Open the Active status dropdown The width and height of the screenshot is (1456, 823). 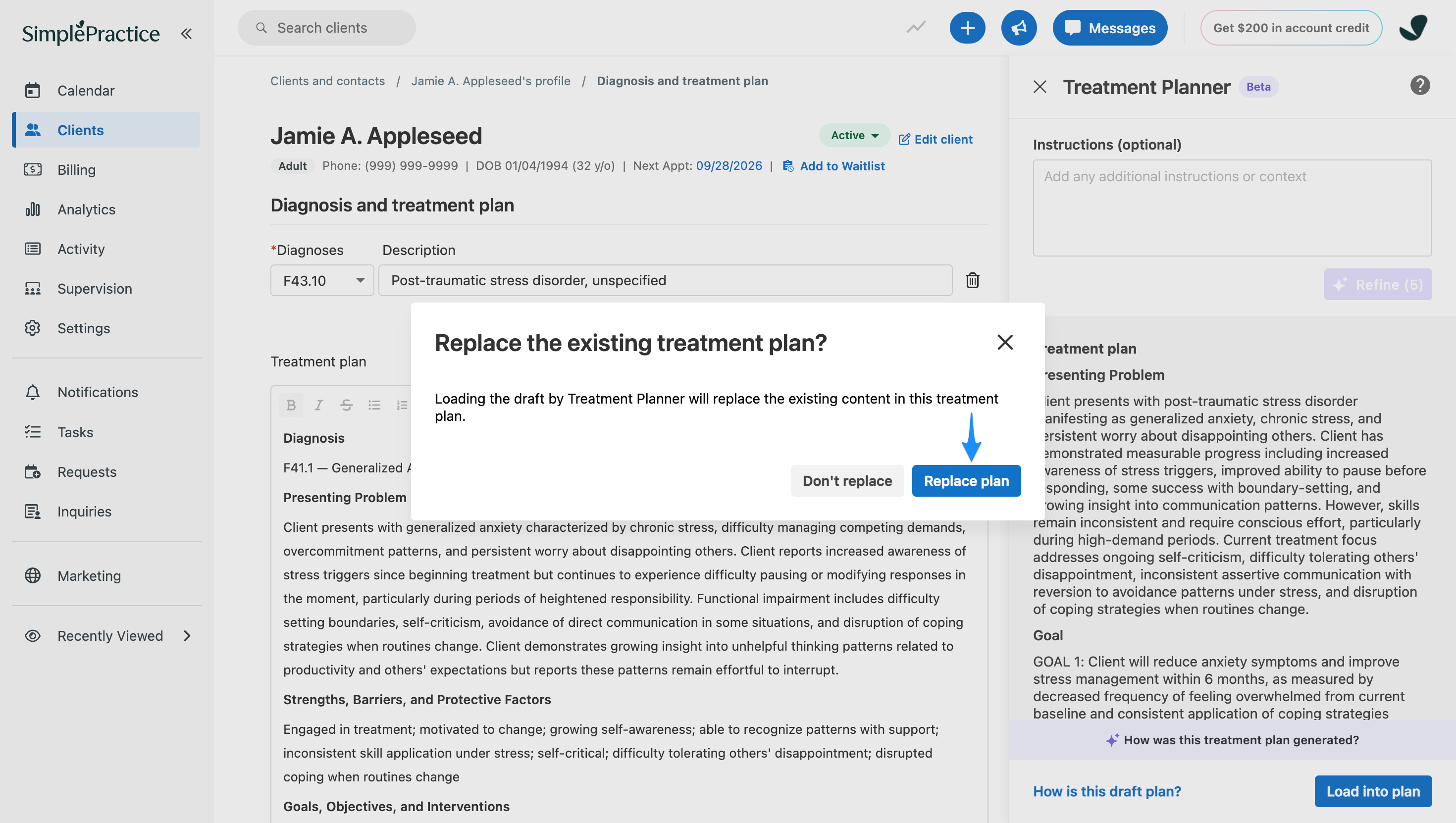point(854,135)
